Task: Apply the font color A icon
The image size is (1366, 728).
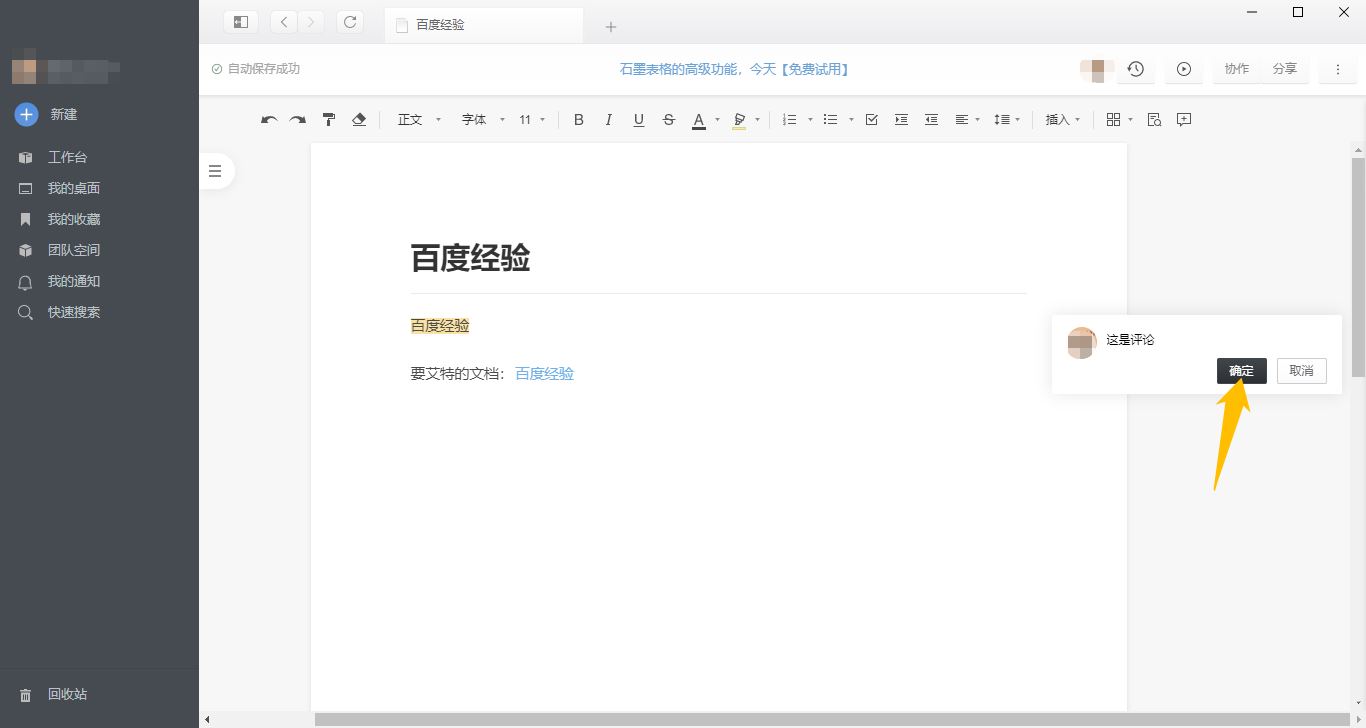Action: (699, 121)
